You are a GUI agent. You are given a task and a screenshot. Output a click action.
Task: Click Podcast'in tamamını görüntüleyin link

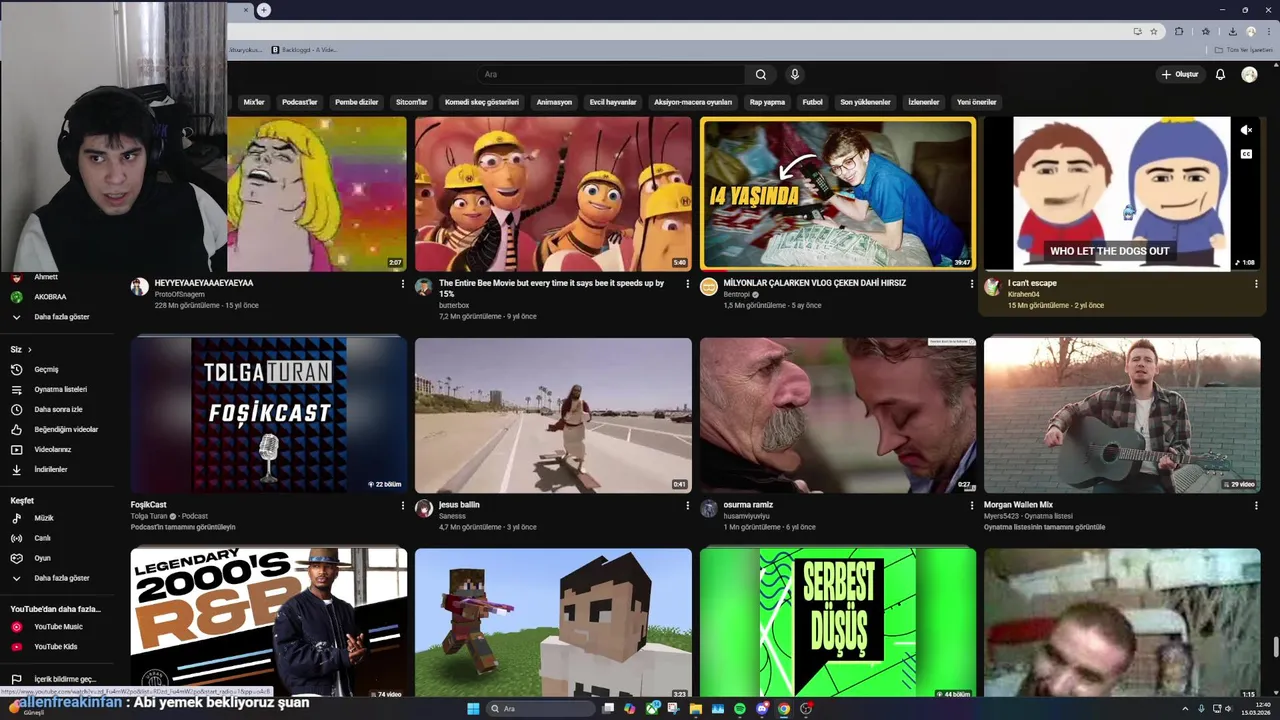coord(183,527)
